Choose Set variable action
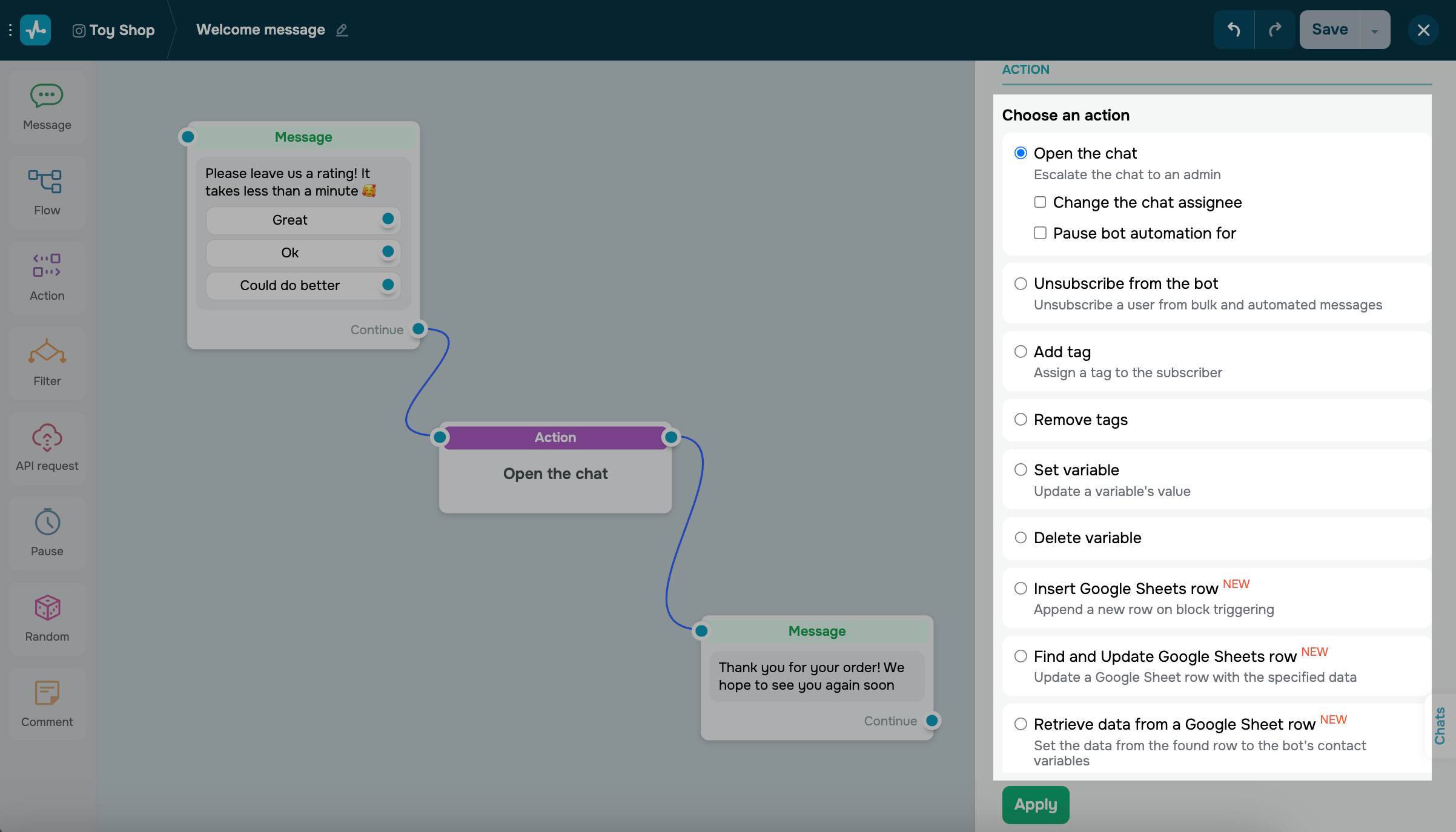This screenshot has height=832, width=1456. click(1021, 470)
